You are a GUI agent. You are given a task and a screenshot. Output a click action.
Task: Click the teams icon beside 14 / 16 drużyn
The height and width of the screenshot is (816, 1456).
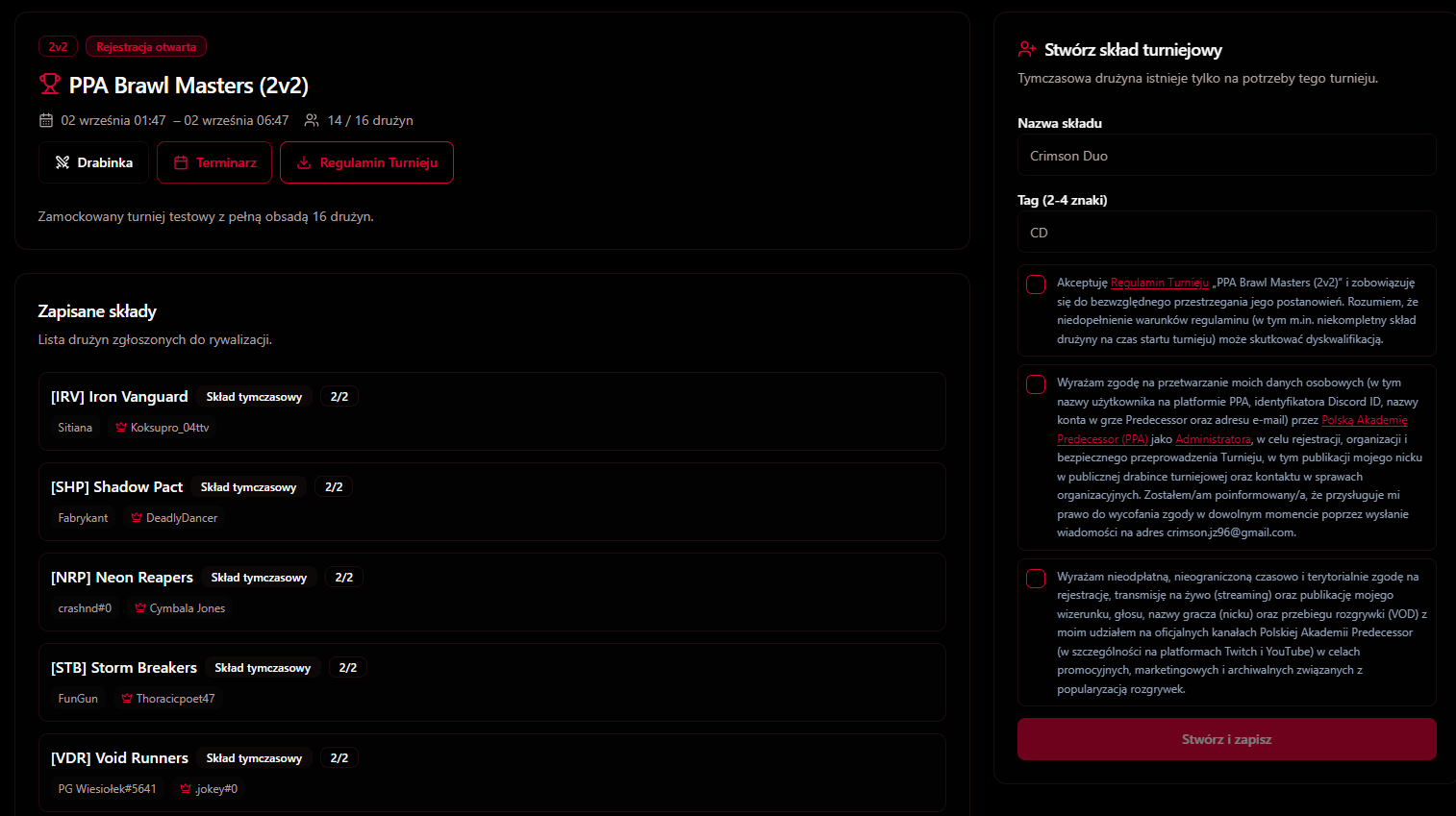click(x=312, y=120)
